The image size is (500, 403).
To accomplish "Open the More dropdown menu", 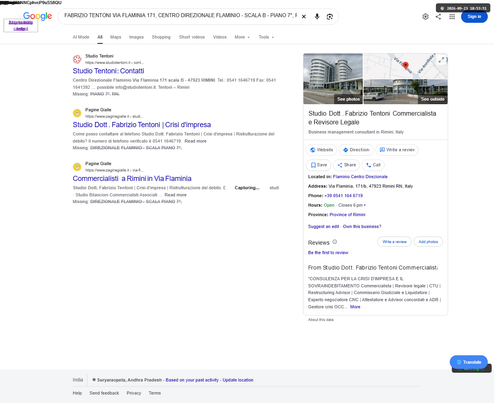I will coord(242,37).
